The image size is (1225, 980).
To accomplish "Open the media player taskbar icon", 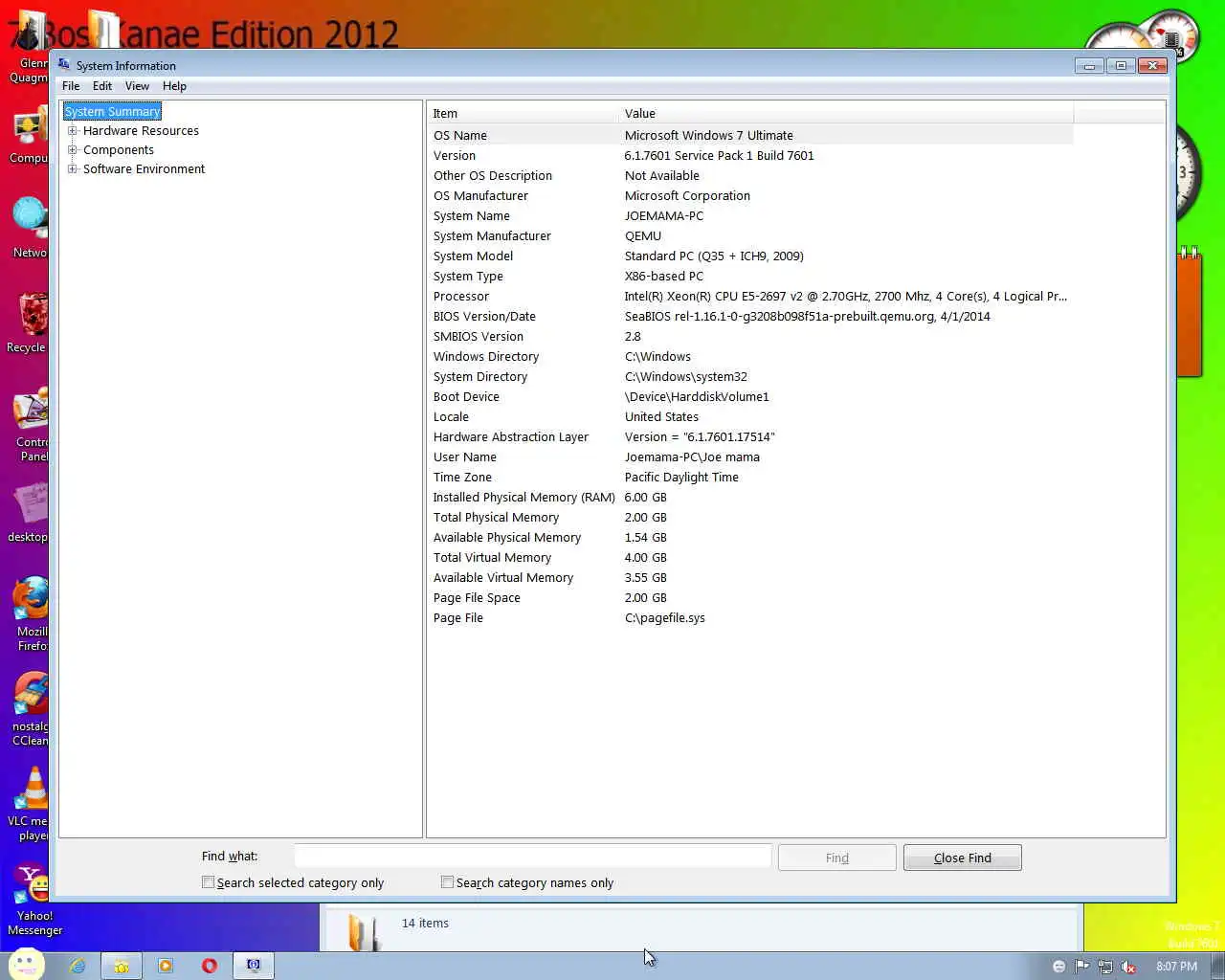I will pyautogui.click(x=166, y=966).
